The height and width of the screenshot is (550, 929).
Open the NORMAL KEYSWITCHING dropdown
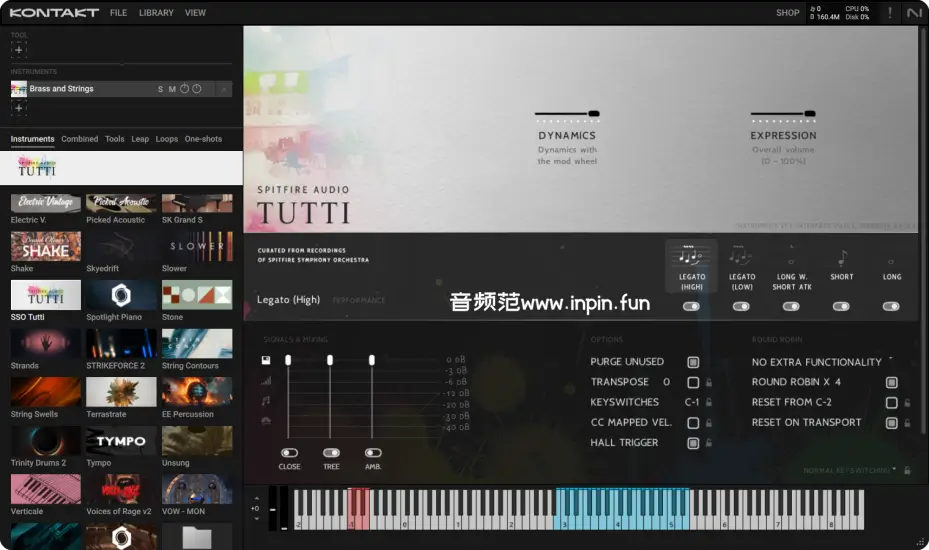click(850, 471)
